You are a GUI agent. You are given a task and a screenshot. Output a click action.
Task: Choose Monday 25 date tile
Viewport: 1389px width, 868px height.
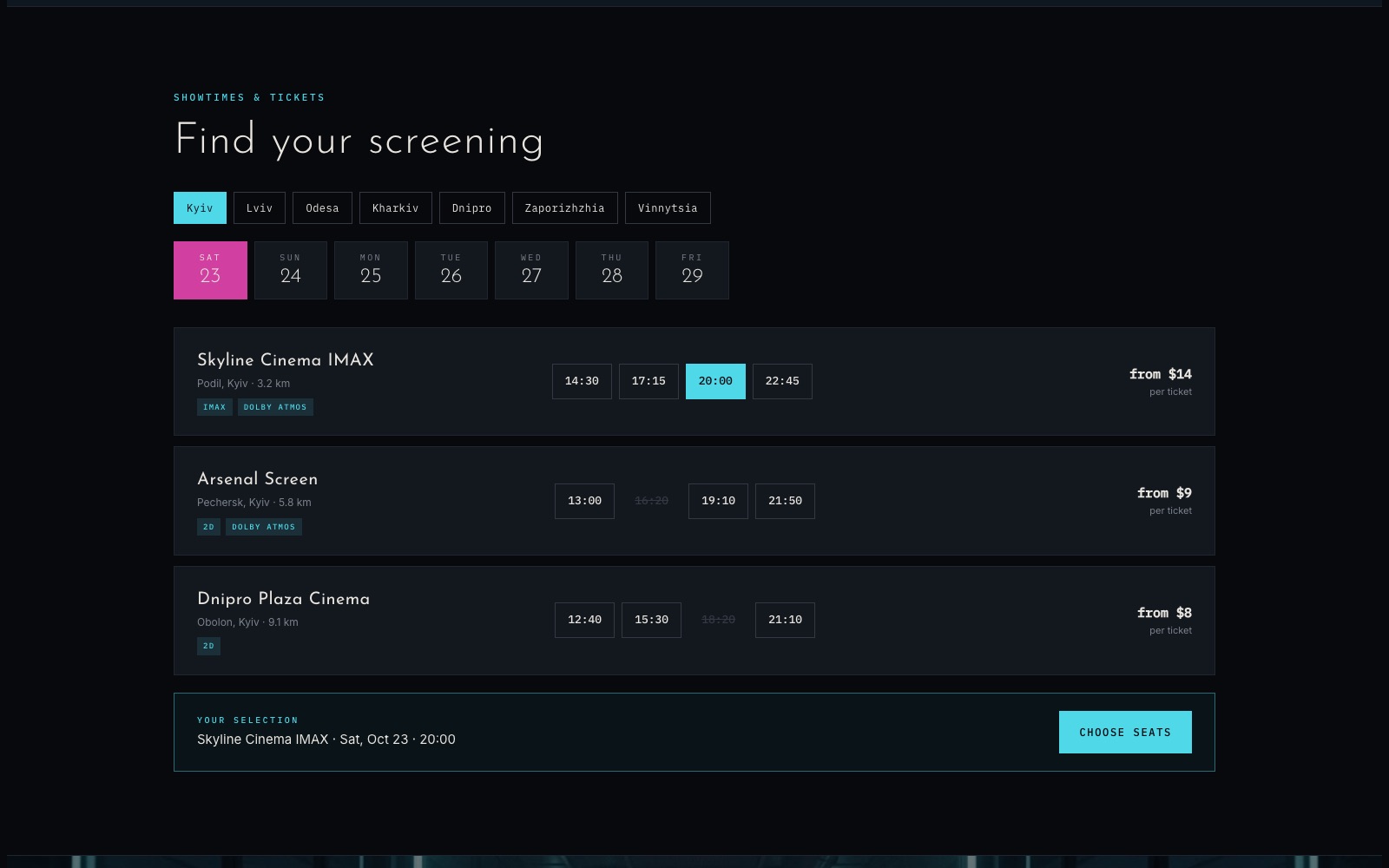click(371, 270)
